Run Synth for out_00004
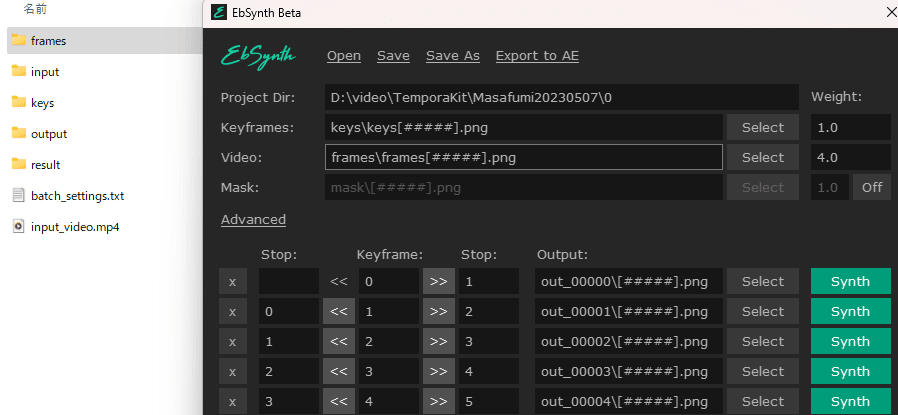The width and height of the screenshot is (898, 415). point(850,401)
